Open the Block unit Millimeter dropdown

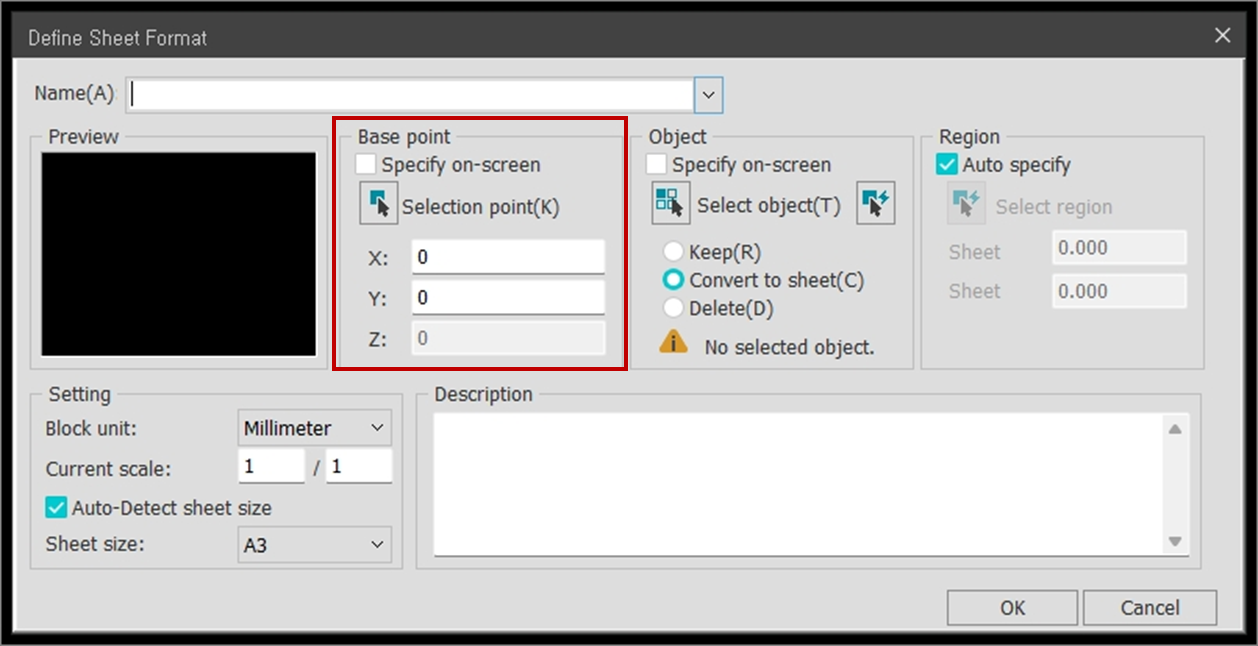pos(315,428)
